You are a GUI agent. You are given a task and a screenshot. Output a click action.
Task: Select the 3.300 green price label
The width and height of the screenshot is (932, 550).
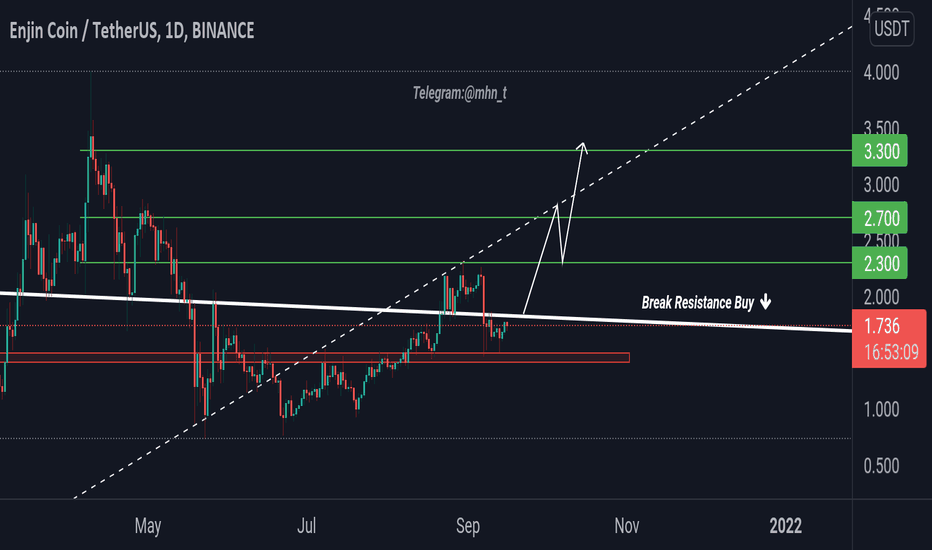coord(880,151)
